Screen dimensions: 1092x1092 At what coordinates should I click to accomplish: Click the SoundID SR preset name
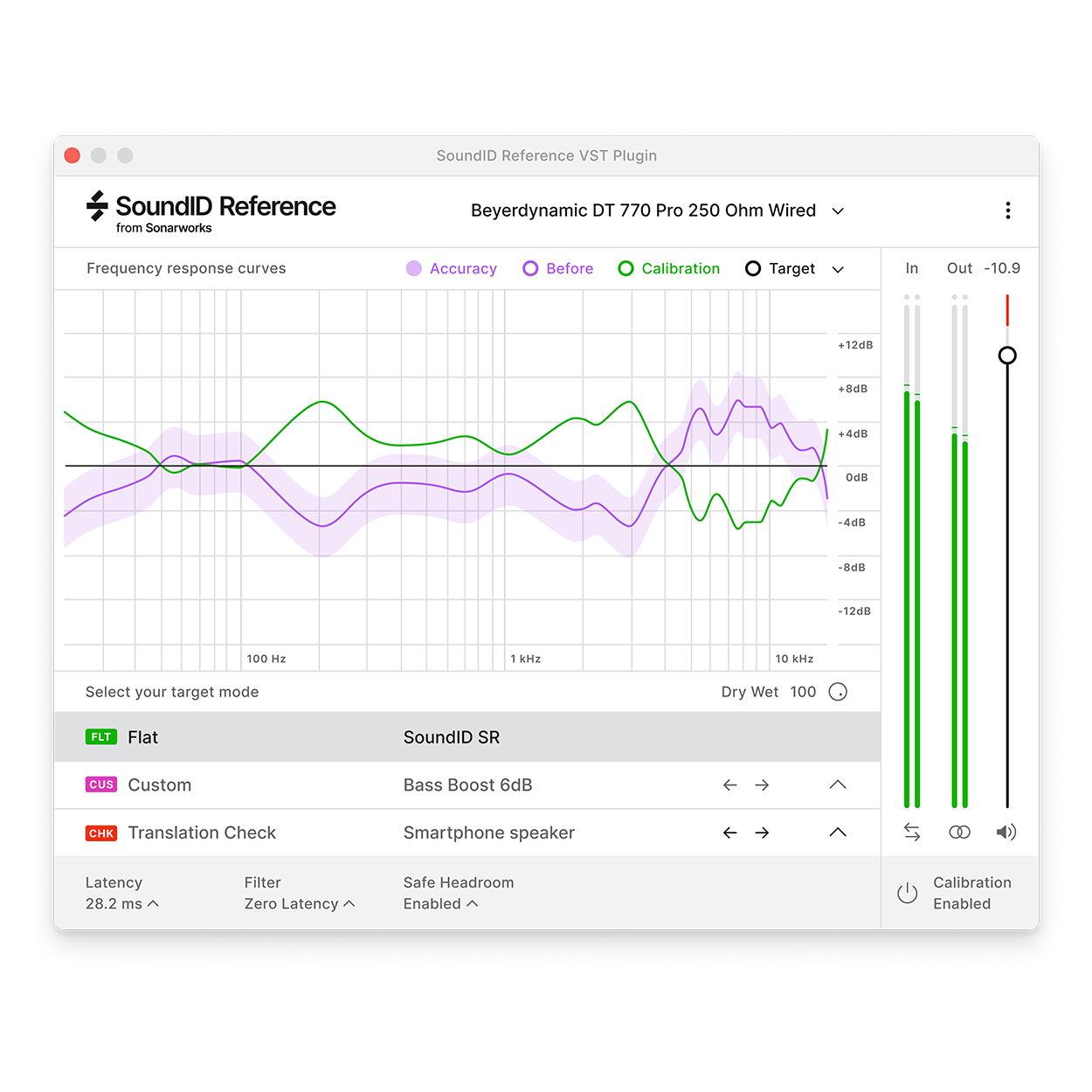pyautogui.click(x=452, y=737)
